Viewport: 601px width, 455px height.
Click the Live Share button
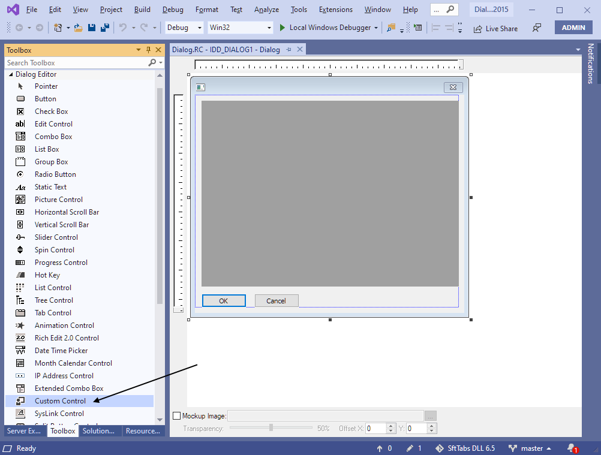[496, 28]
